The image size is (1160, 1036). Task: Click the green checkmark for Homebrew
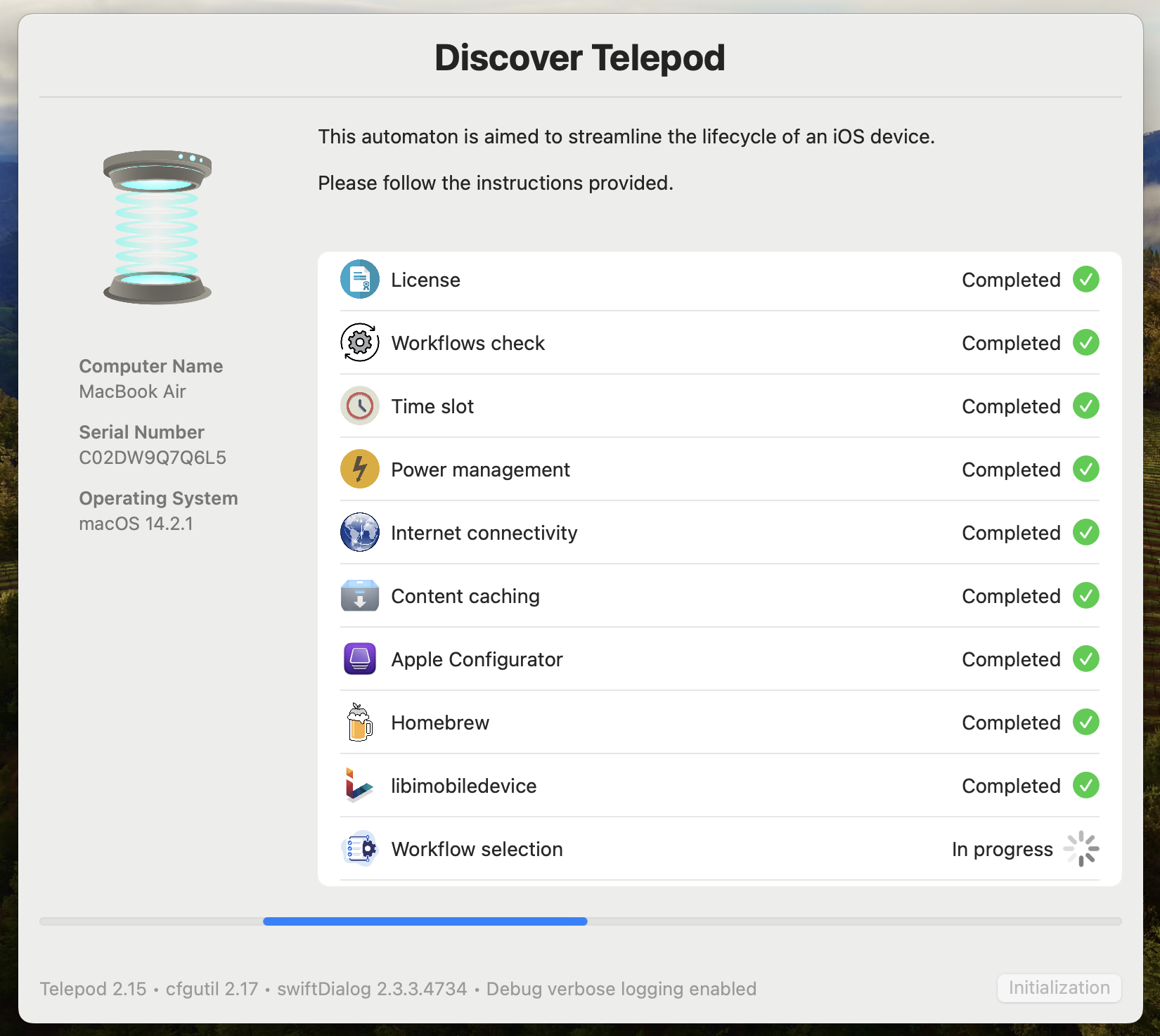click(1086, 723)
